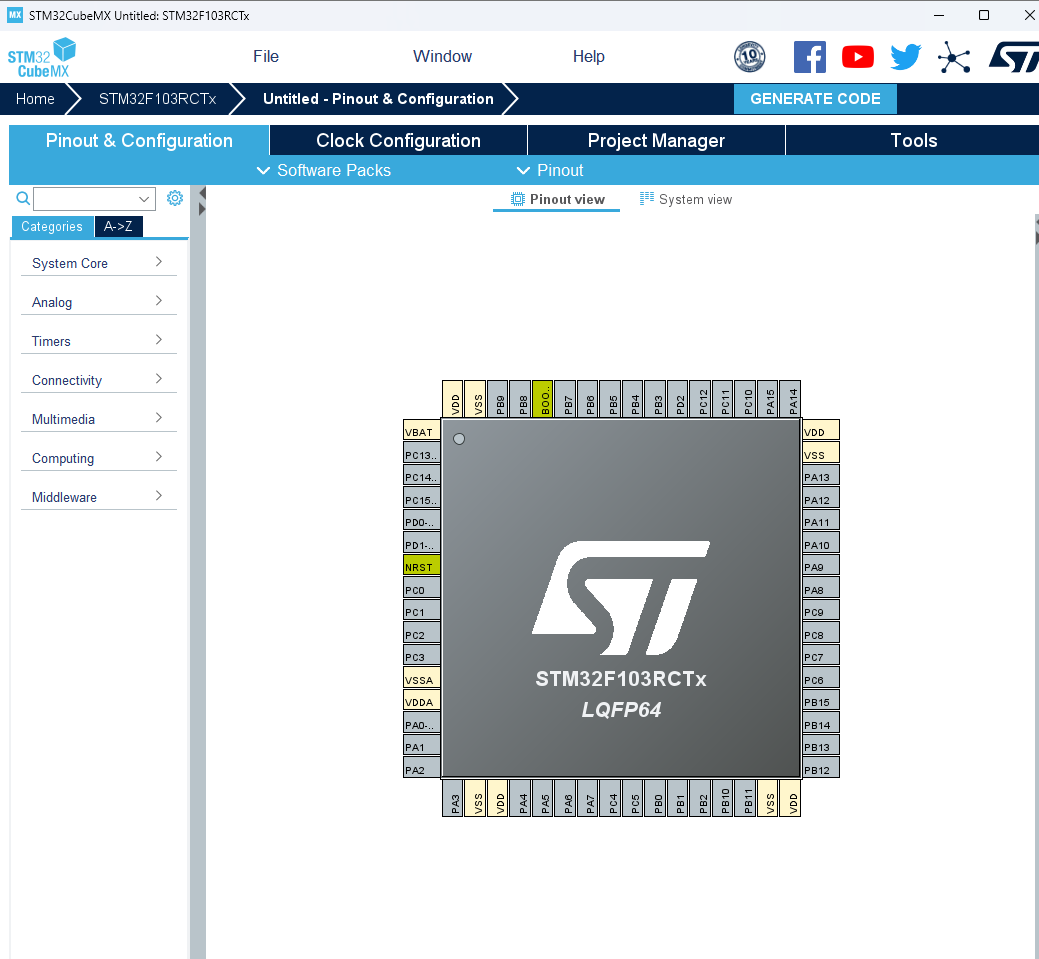
Task: Collapse the left panel with arrow handle
Action: click(x=202, y=193)
